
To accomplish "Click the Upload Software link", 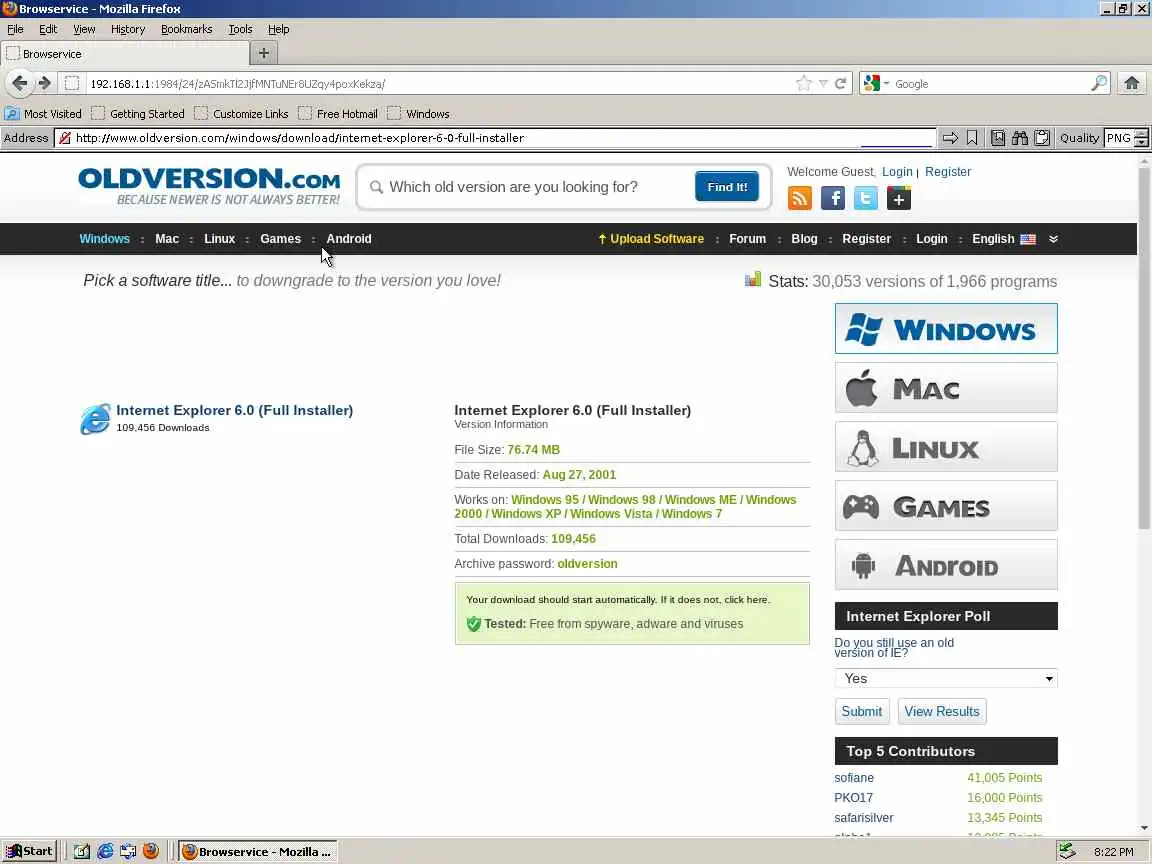I will [651, 239].
